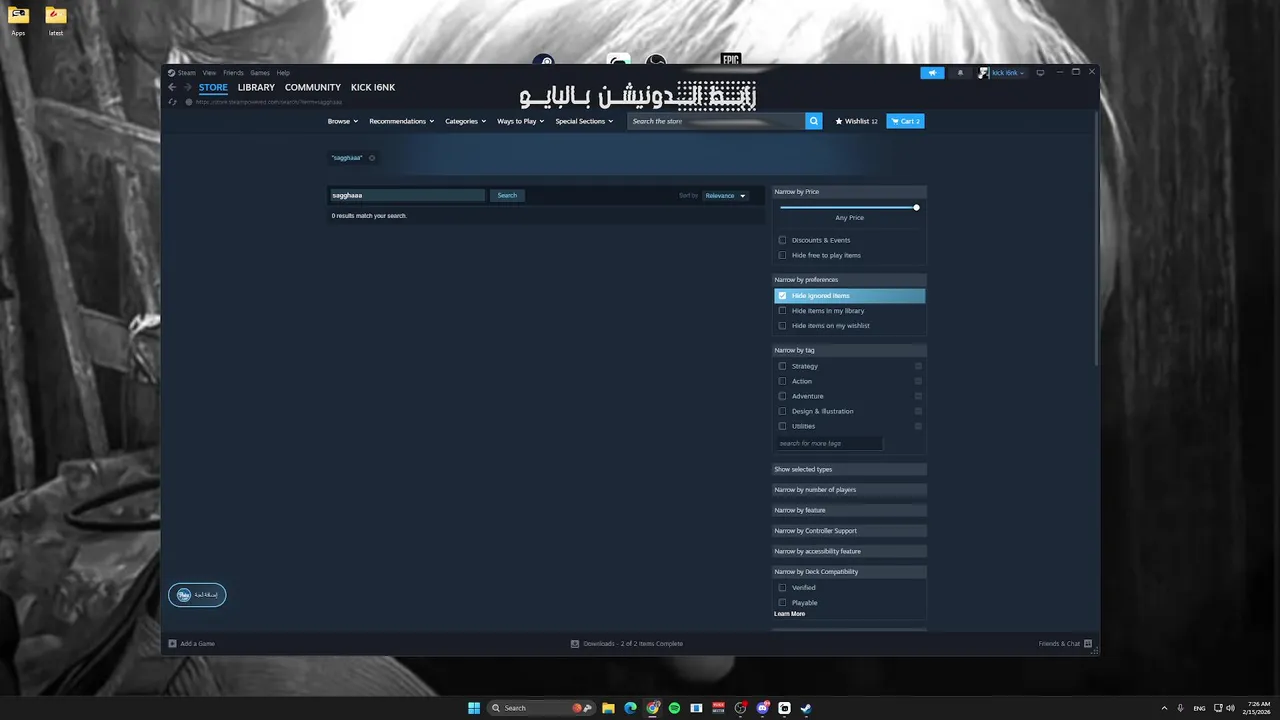The width and height of the screenshot is (1280, 720).
Task: Expand Narrow by feature section
Action: [x=849, y=510]
